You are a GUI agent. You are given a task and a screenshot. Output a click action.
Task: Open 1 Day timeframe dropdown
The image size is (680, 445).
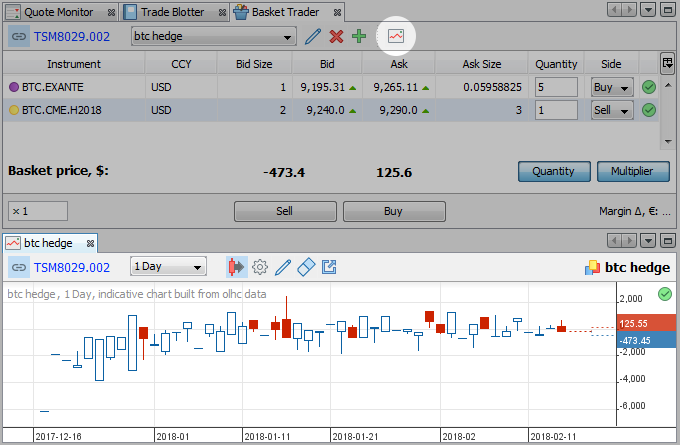(x=168, y=266)
